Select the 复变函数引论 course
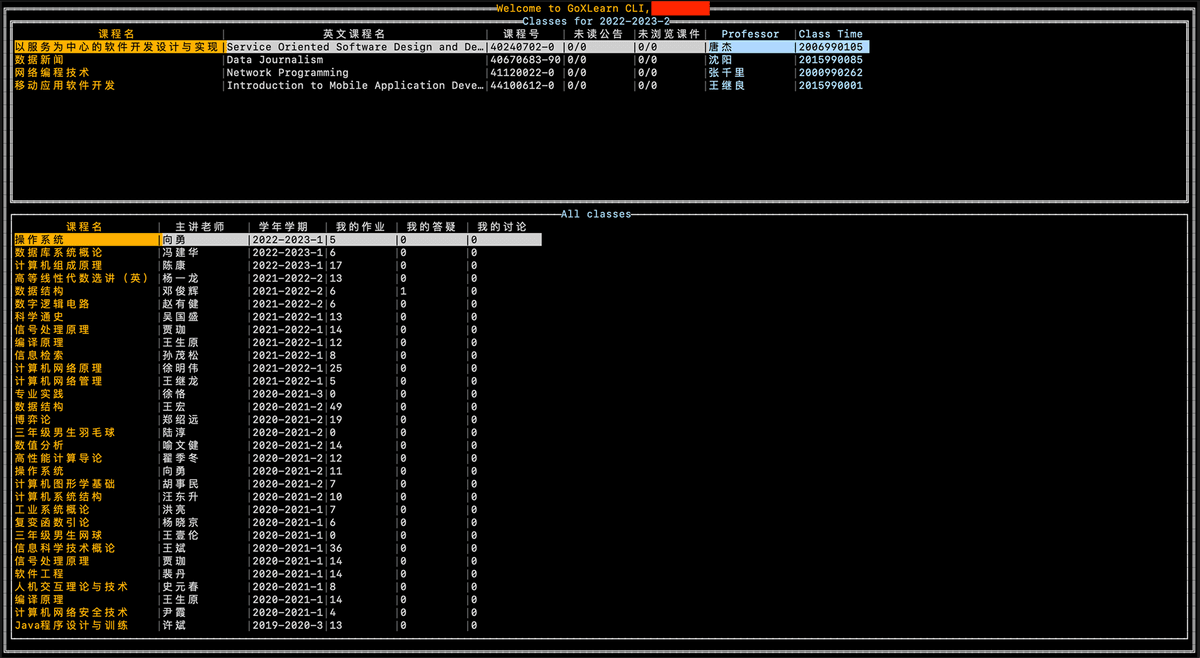The height and width of the screenshot is (658, 1200). (52, 522)
